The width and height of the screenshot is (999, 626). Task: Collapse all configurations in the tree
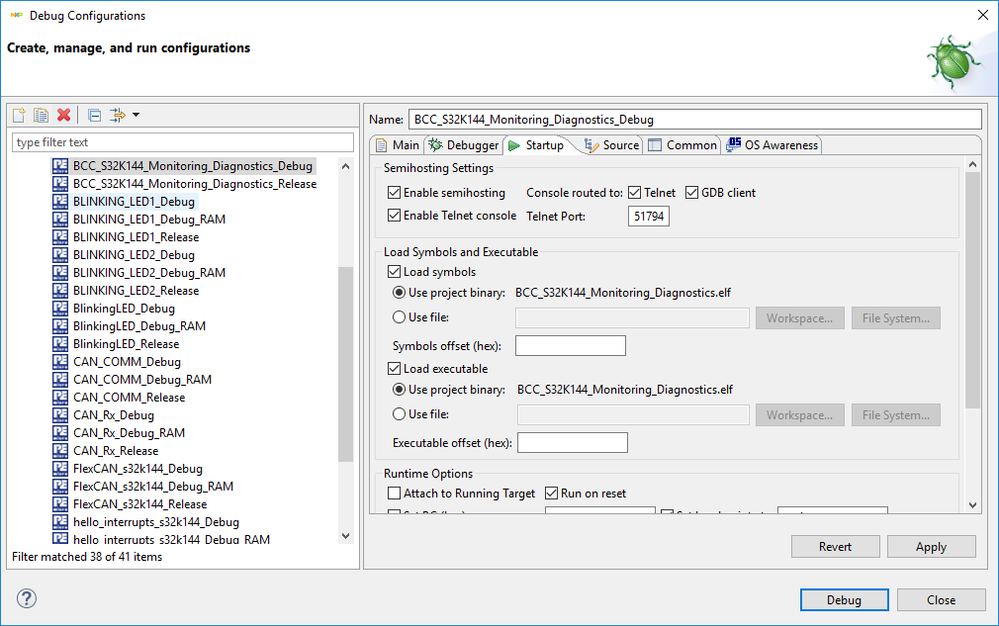coord(94,115)
